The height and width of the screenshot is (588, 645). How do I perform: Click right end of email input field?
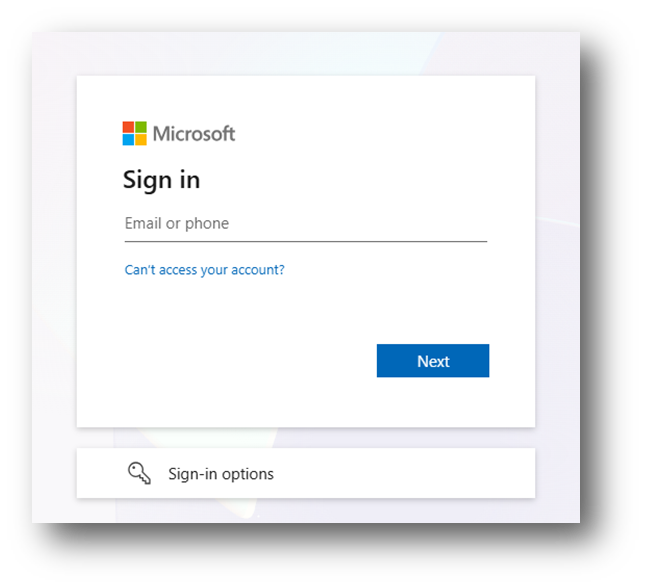tap(473, 224)
